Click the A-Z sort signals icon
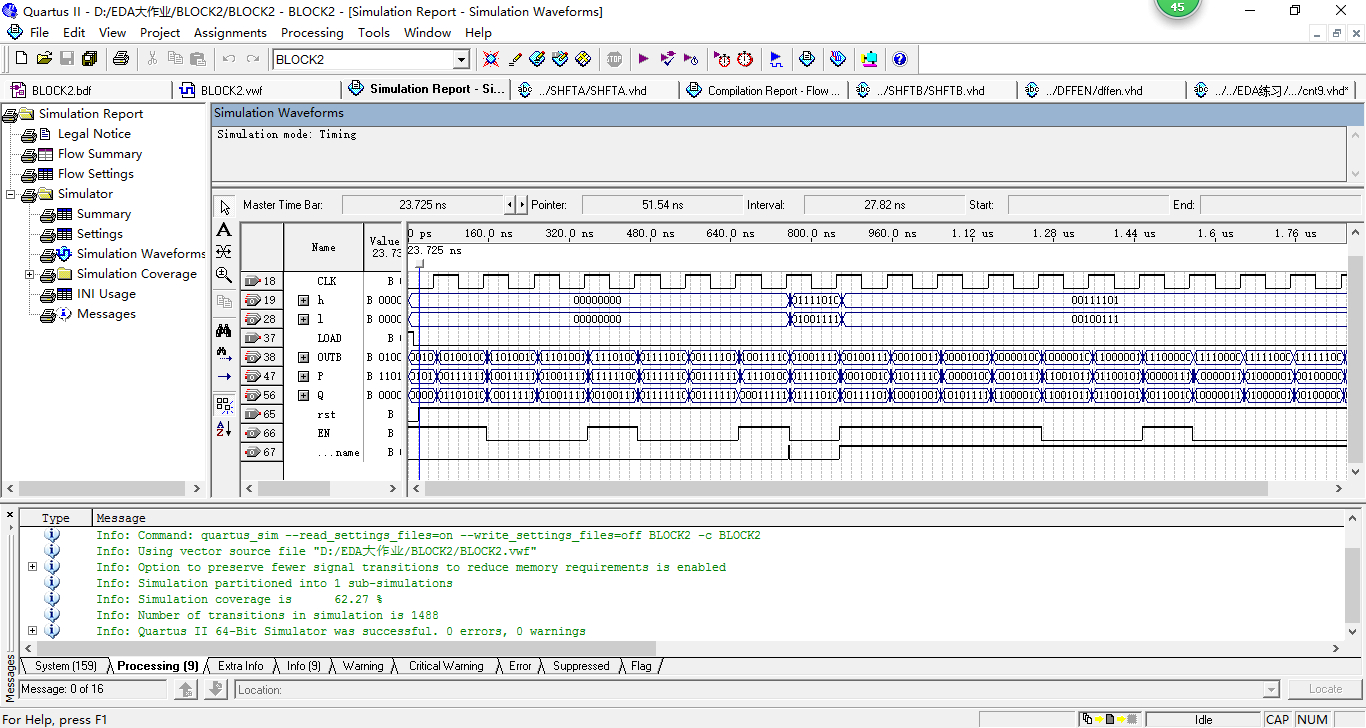The width and height of the screenshot is (1366, 728). [224, 429]
